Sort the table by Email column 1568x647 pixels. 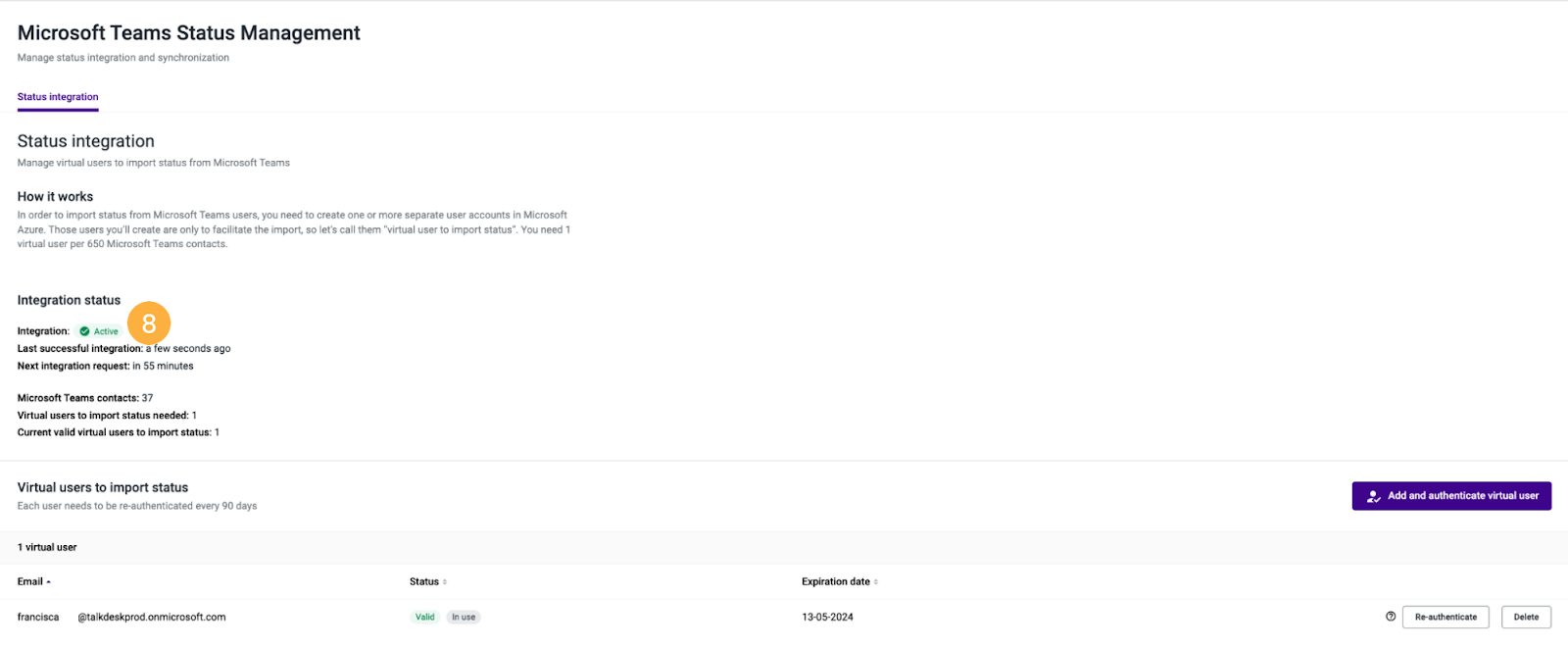point(34,582)
